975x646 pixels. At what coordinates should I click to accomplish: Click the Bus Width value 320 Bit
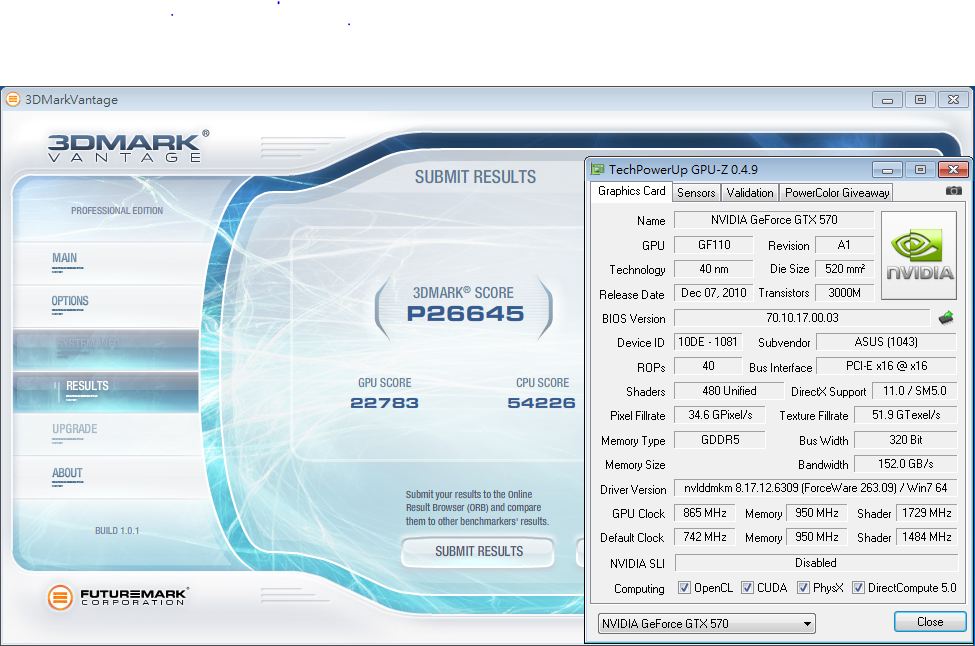click(x=906, y=440)
